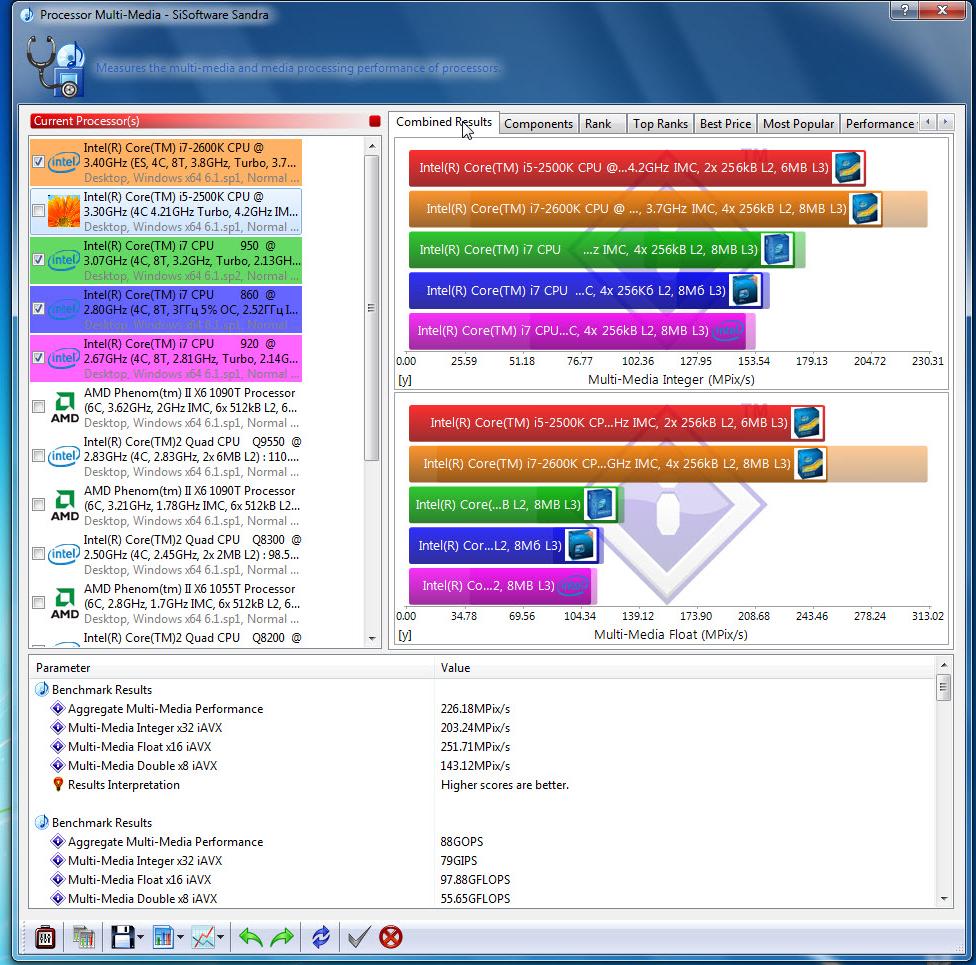Uncheck the Core i7 950 checkbox
The image size is (976, 965).
point(38,260)
